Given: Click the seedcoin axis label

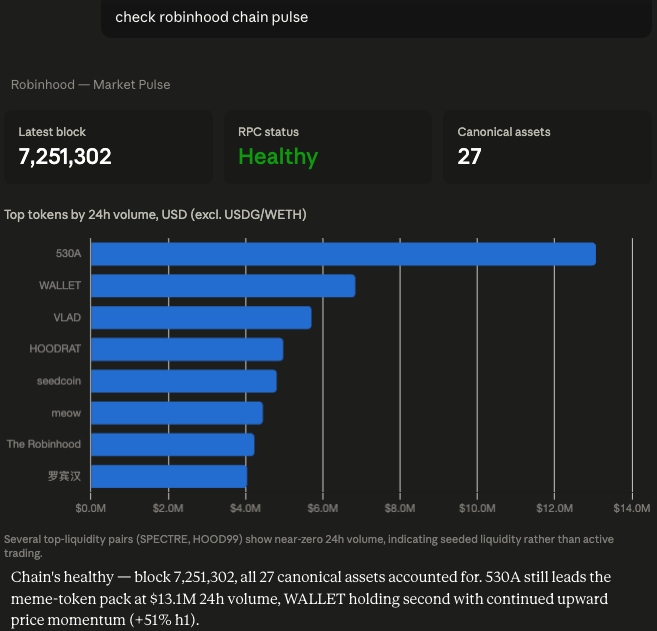Looking at the screenshot, I should (x=59, y=381).
